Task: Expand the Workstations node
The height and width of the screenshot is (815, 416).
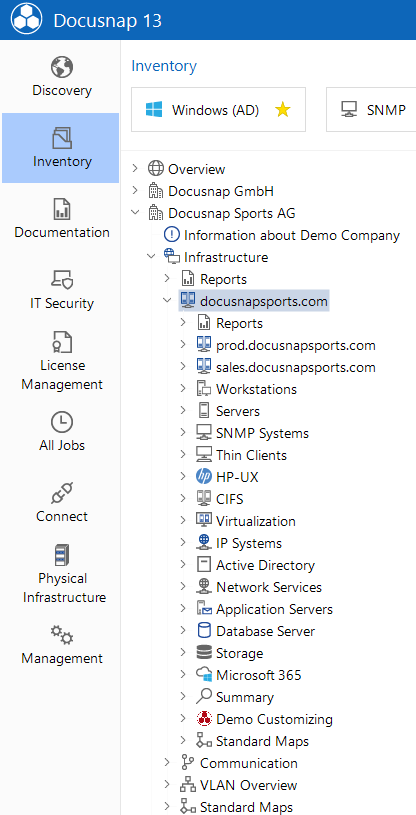Action: (x=183, y=388)
